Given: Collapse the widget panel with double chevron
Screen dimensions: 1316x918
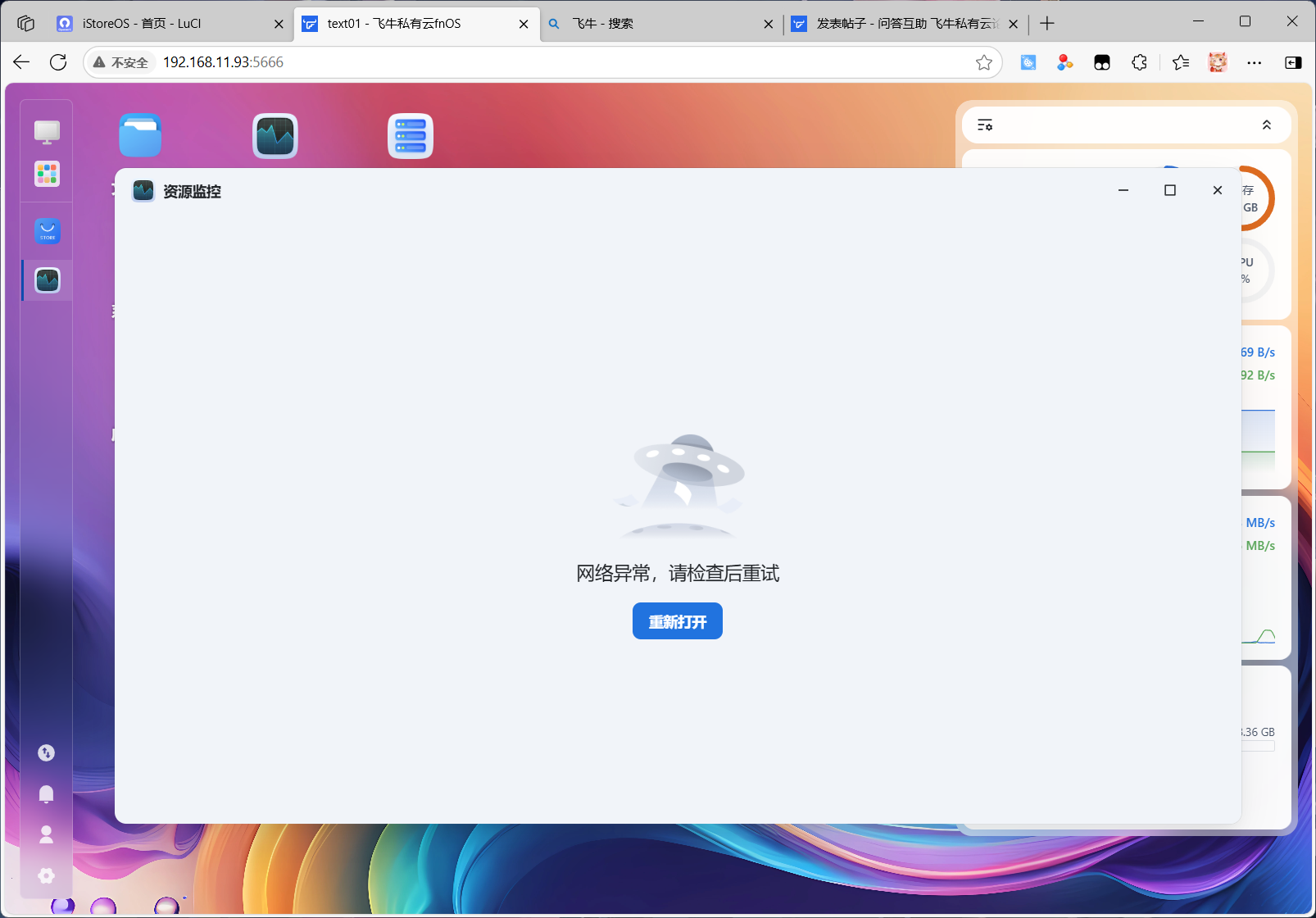Looking at the screenshot, I should coord(1266,125).
